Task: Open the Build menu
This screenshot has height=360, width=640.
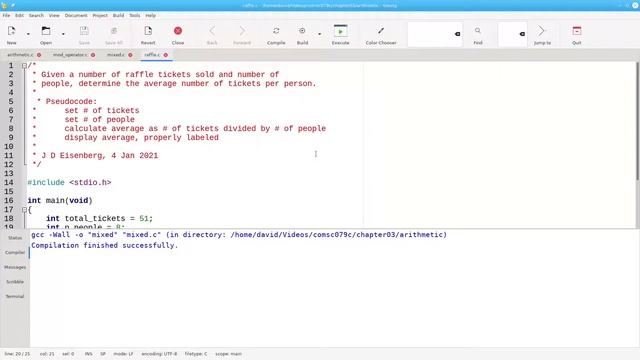Action: click(x=118, y=16)
